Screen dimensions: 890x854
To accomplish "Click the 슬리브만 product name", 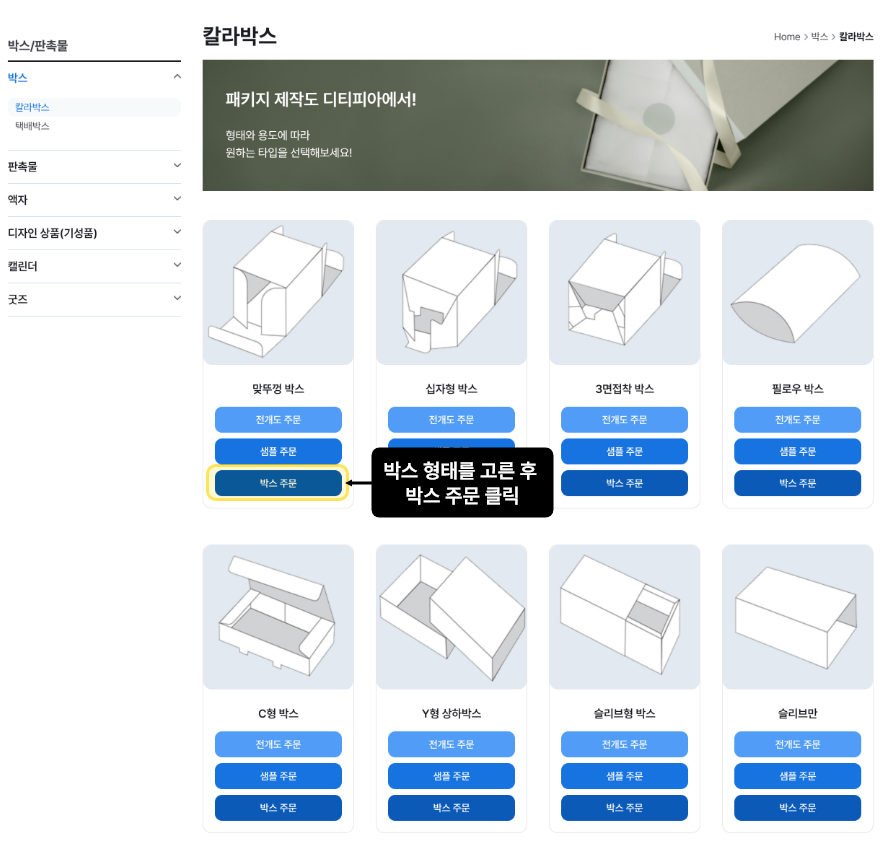I will [797, 713].
